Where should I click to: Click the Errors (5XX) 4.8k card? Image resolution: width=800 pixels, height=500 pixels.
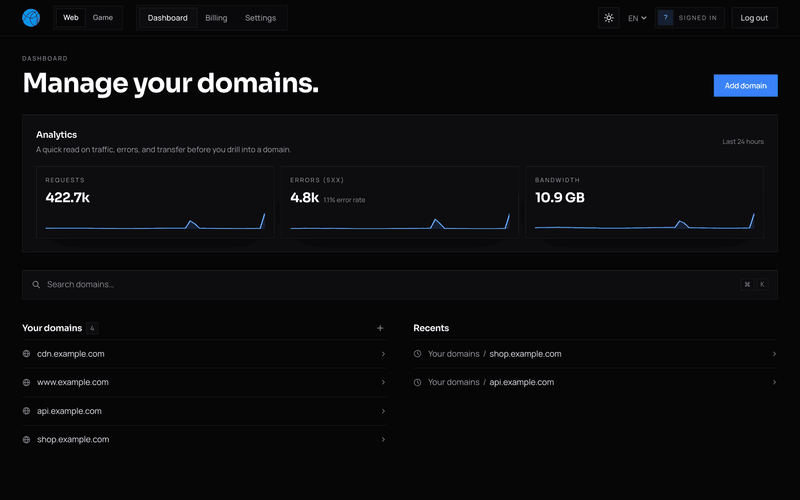click(400, 202)
